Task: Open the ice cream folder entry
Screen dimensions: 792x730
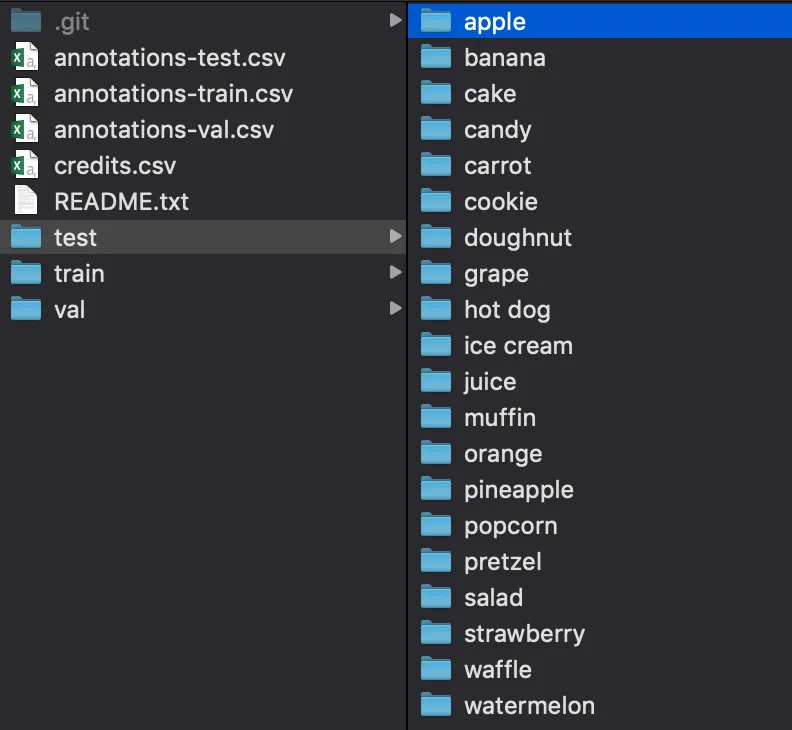Action: click(518, 346)
